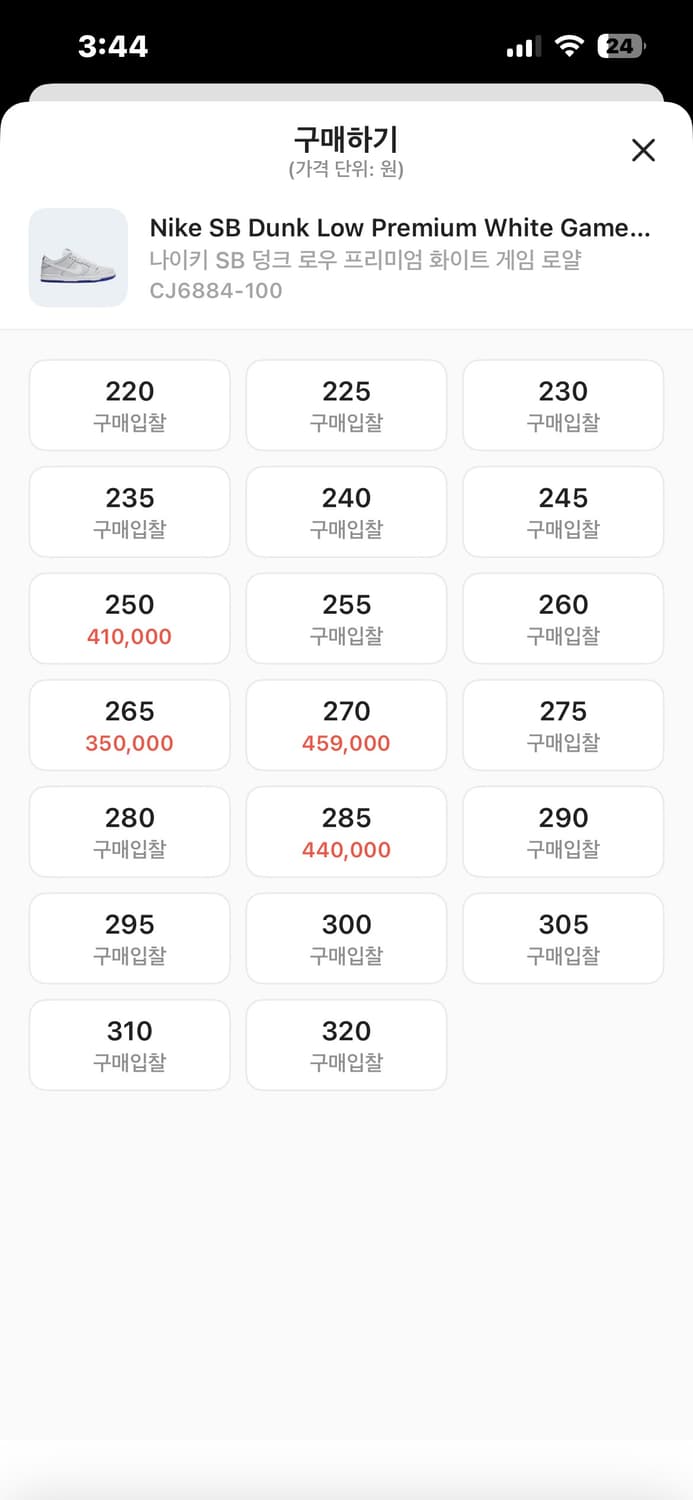This screenshot has height=1500, width=693.
Task: Pick size 230 bid button
Action: tap(563, 405)
